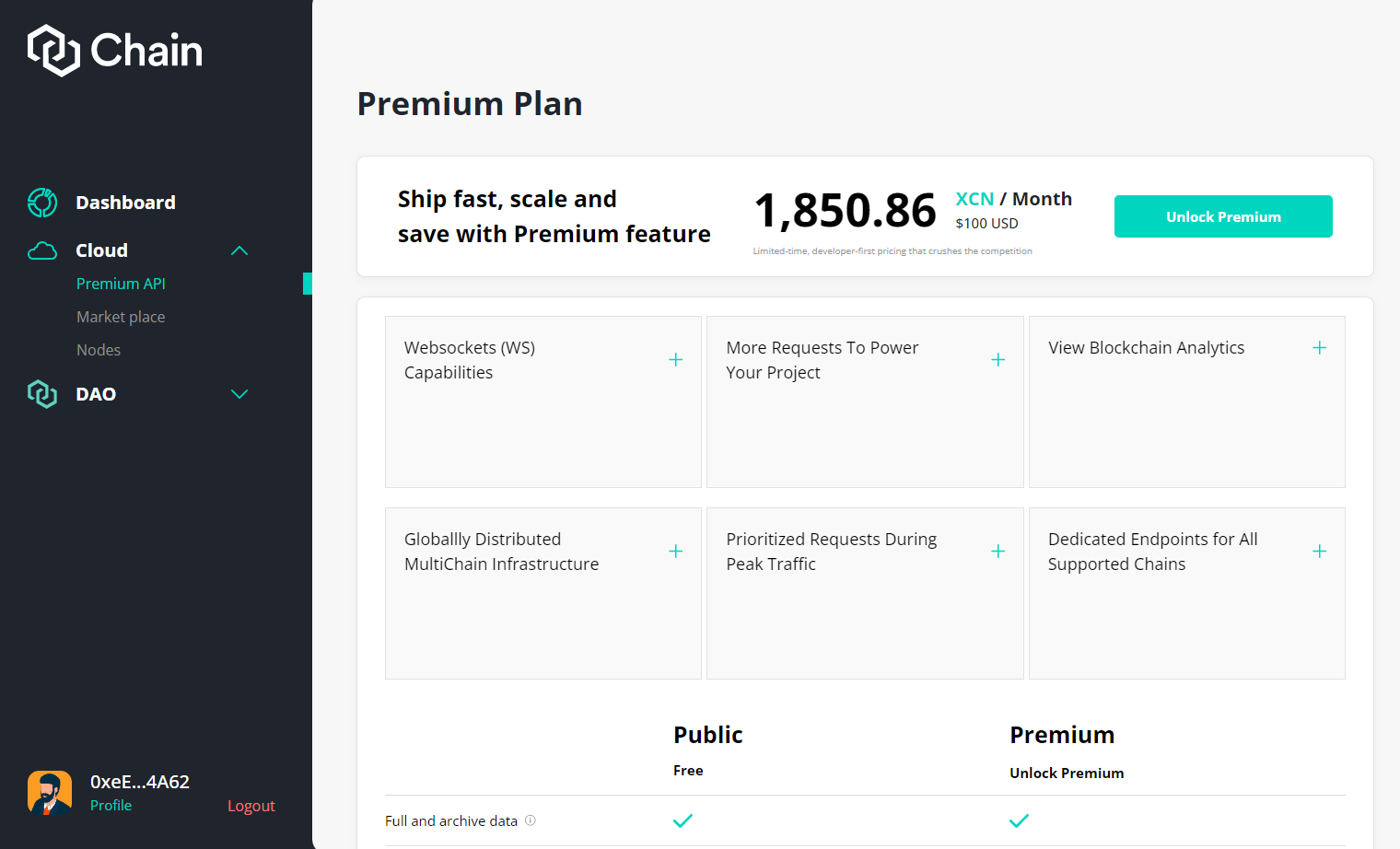
Task: Click info icon beside Full and archive data
Action: 531,820
